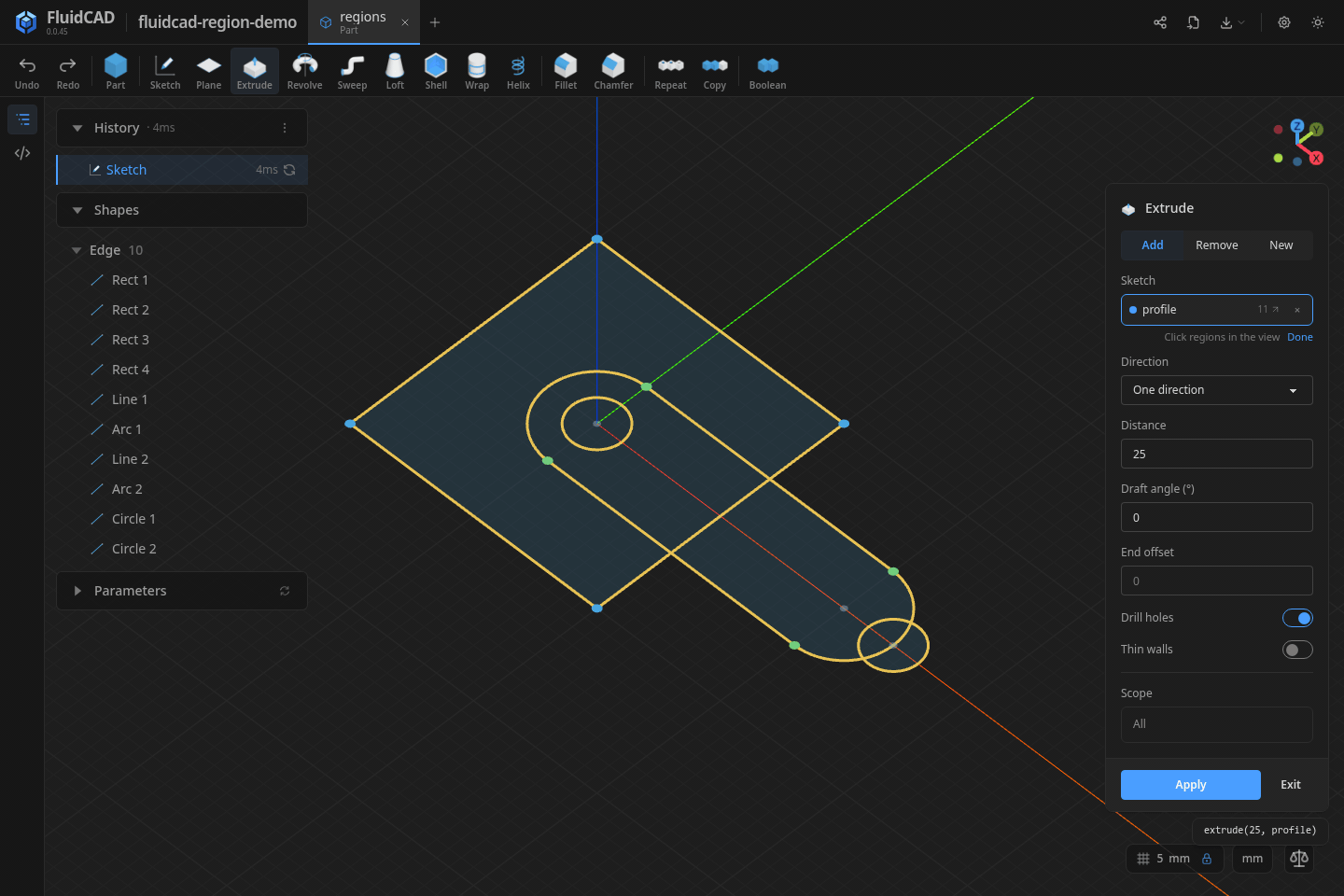The height and width of the screenshot is (896, 1344).
Task: Exit the Extrude panel
Action: pyautogui.click(x=1291, y=785)
